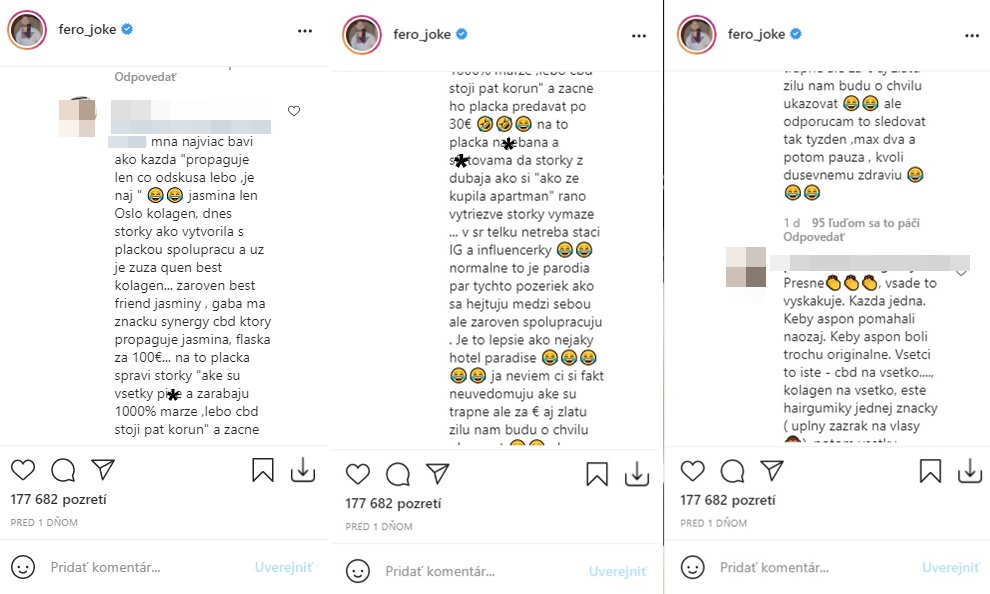Open emoji picker in the left comment box
The height and width of the screenshot is (594, 990).
(23, 567)
